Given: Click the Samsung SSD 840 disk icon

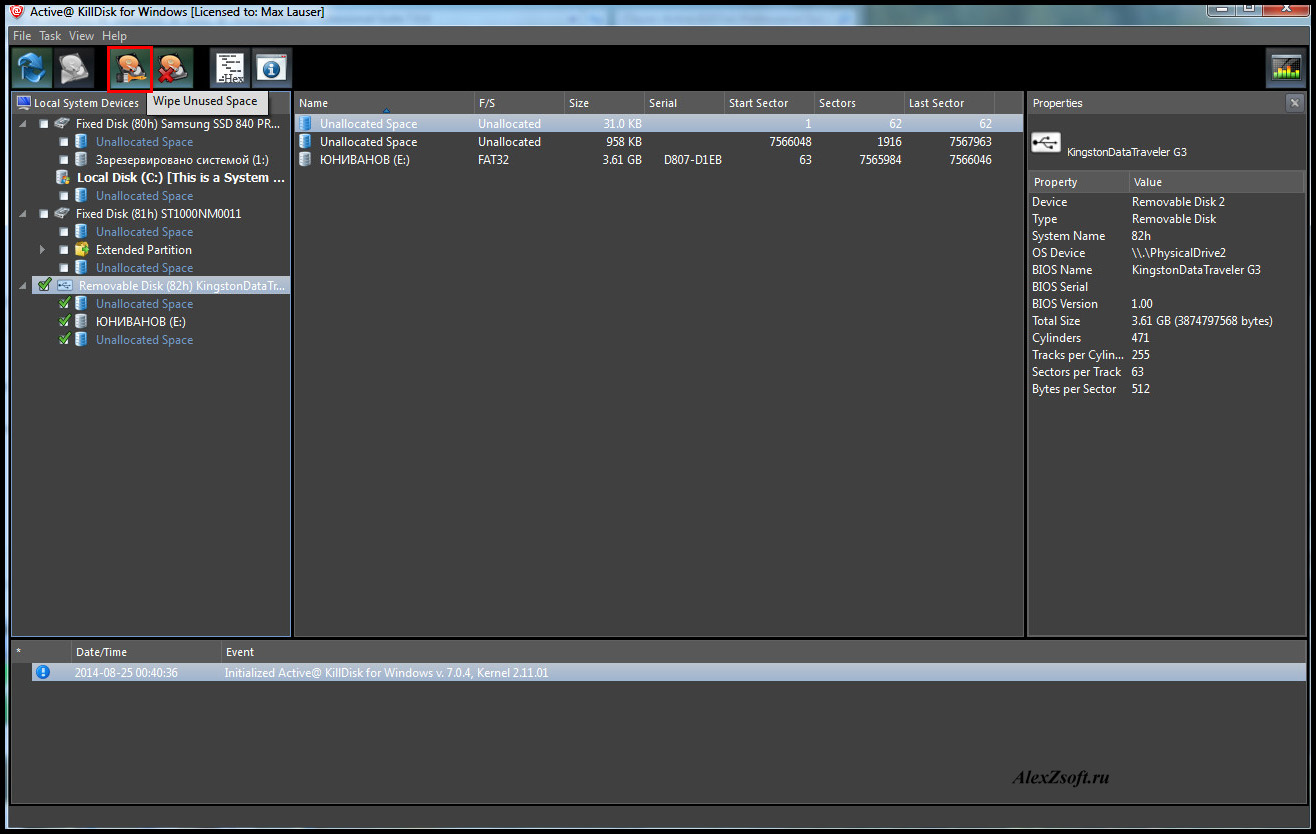Looking at the screenshot, I should 63,124.
